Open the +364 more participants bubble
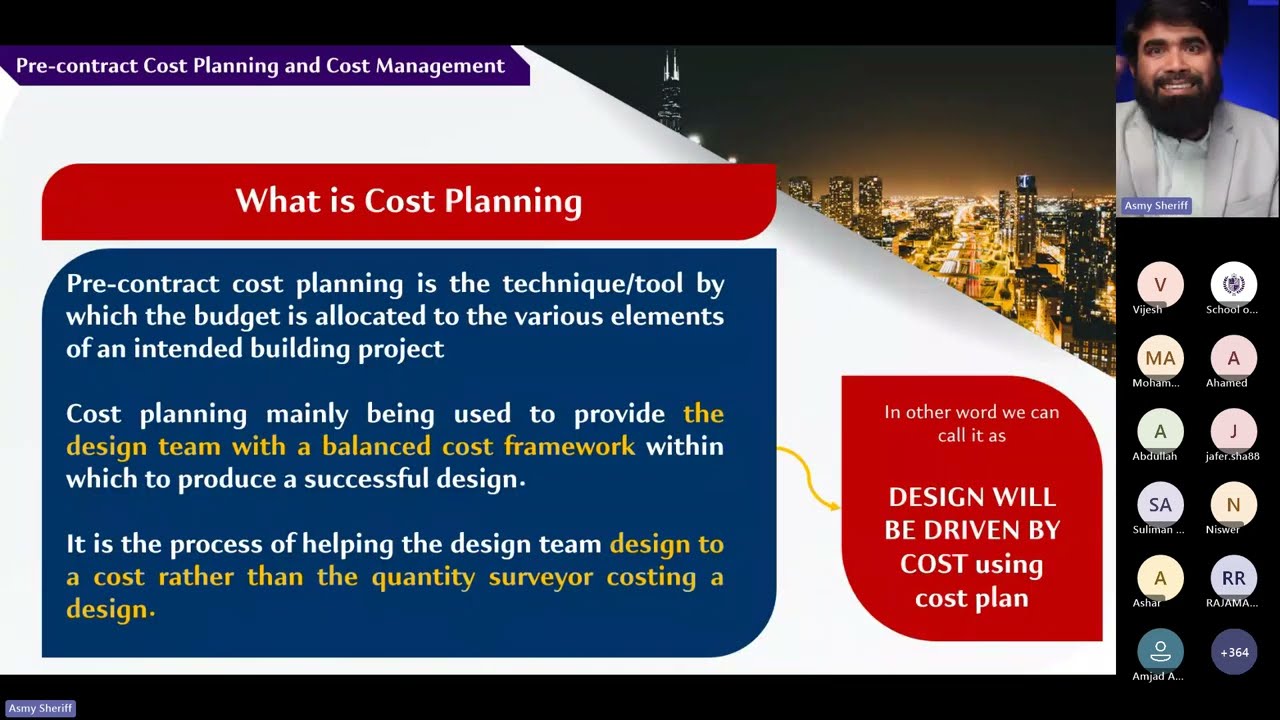This screenshot has height=720, width=1280. (x=1234, y=652)
